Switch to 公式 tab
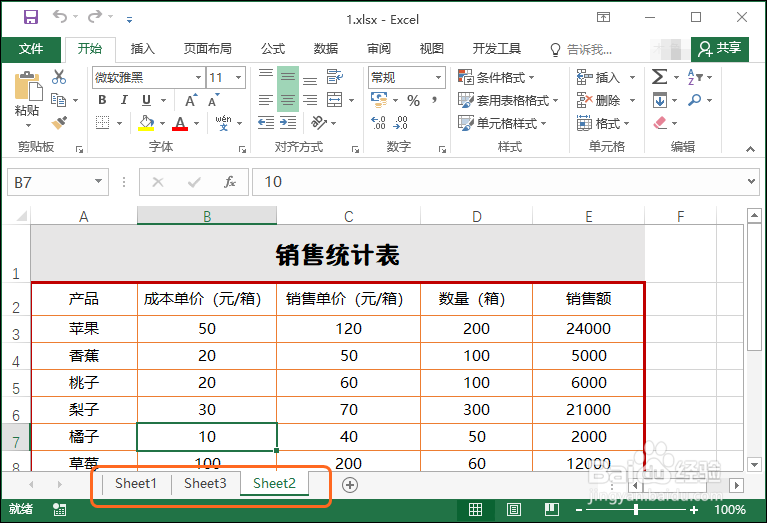 click(272, 49)
